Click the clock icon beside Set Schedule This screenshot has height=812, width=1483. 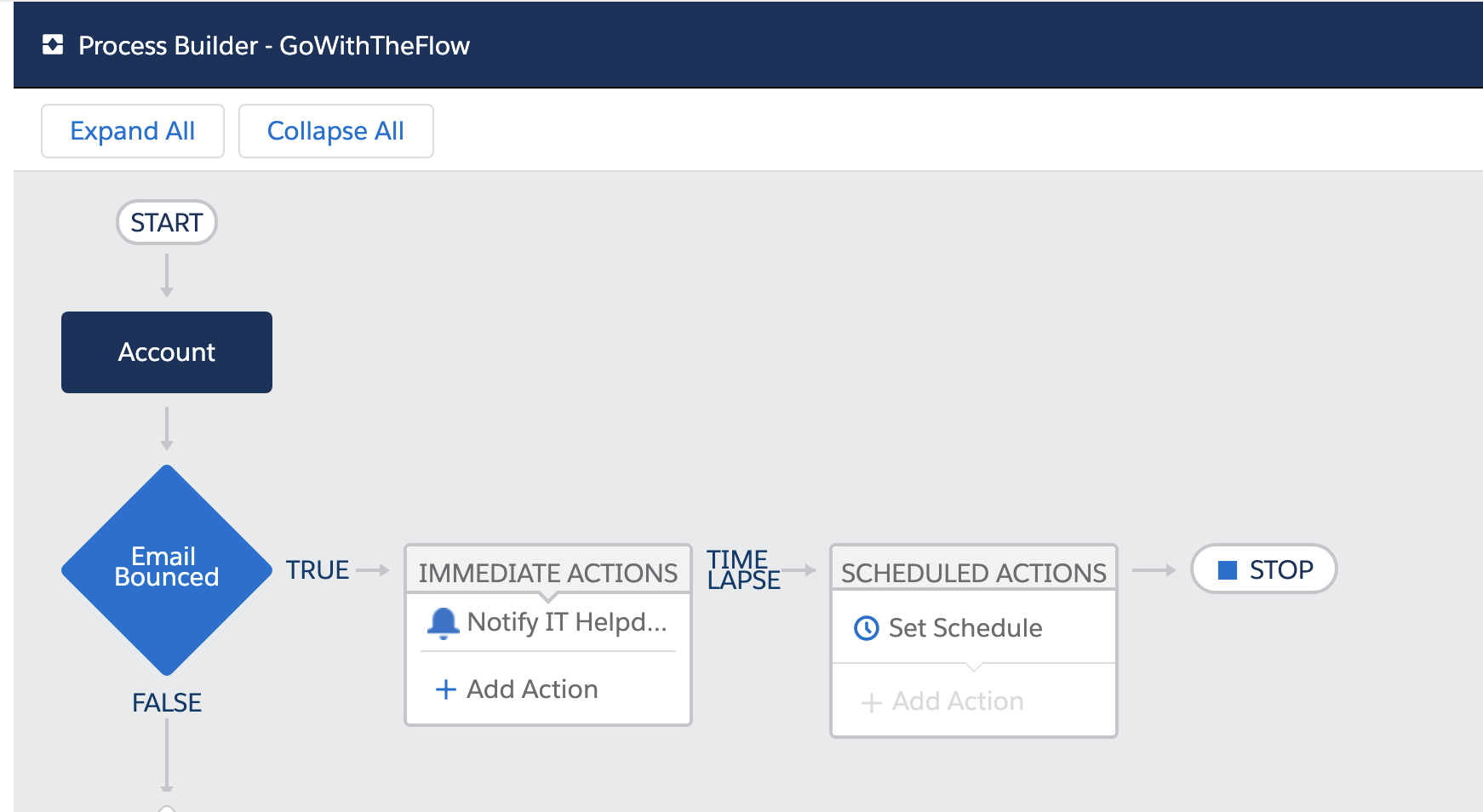[x=866, y=628]
